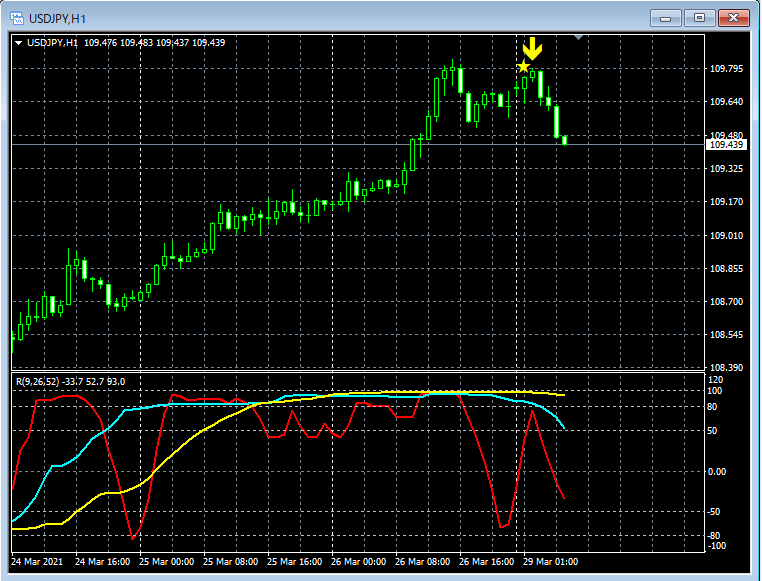Click the 108.545 price scale value

(727, 335)
